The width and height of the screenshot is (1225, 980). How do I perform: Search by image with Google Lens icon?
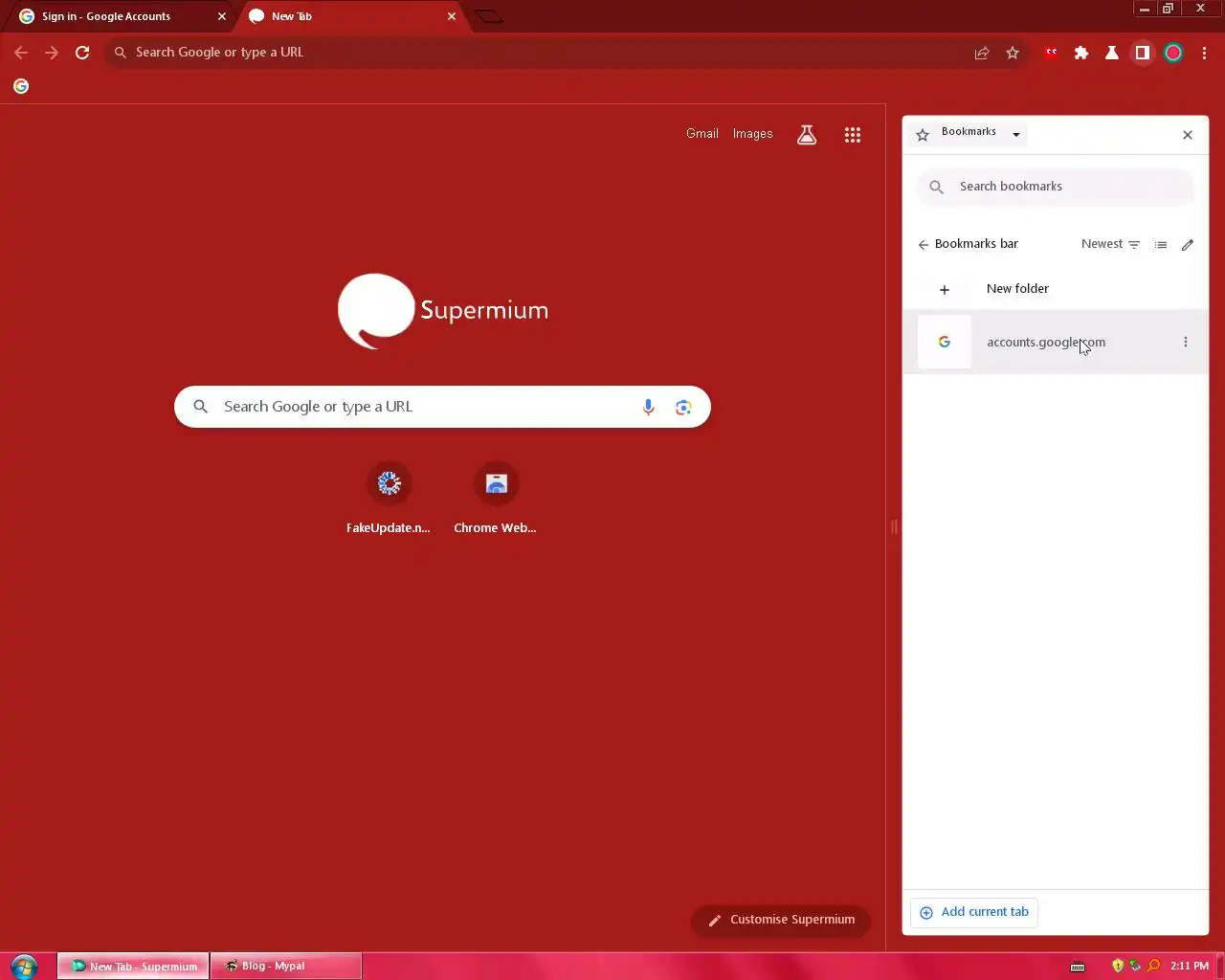683,407
